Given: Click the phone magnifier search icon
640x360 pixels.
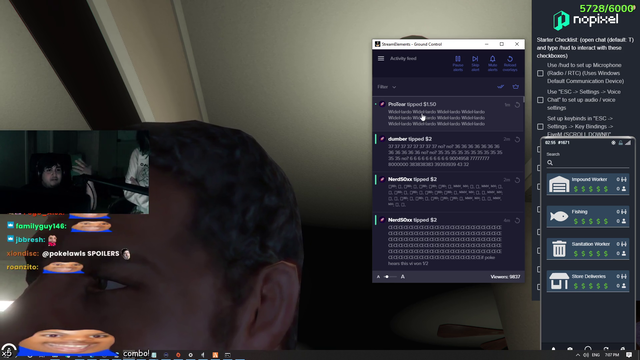Looking at the screenshot, I should 550,163.
